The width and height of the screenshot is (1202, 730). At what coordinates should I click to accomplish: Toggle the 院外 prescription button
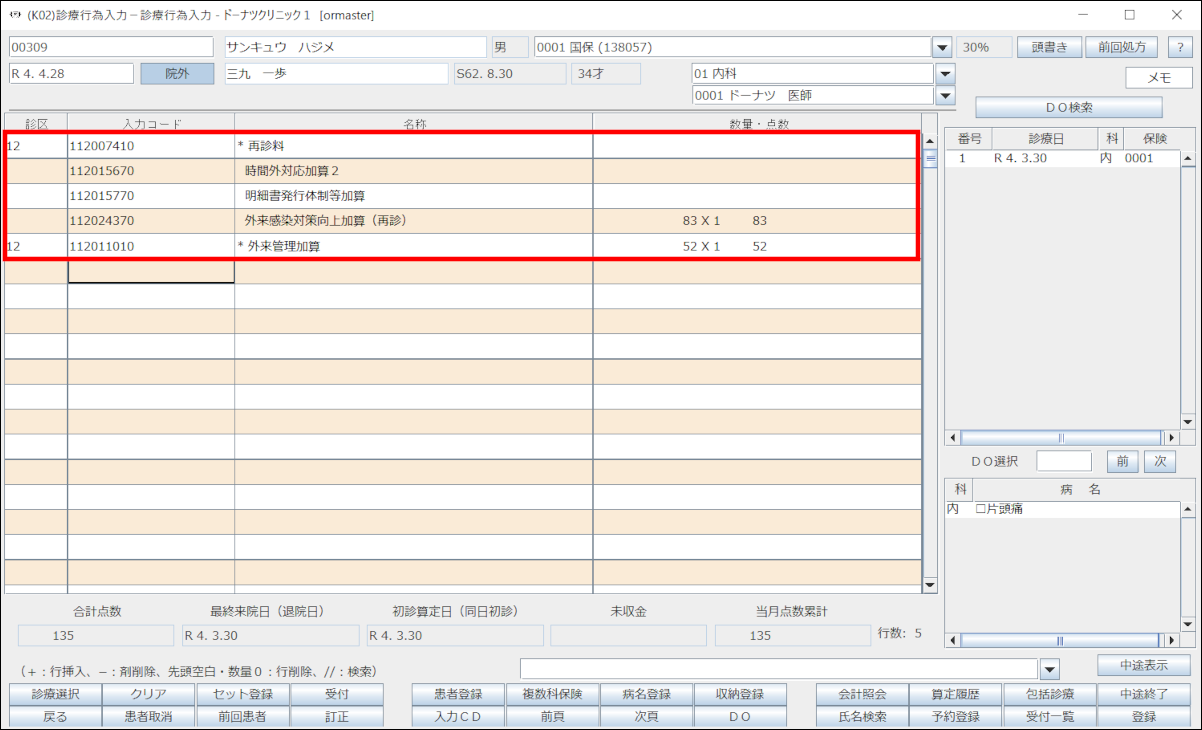pyautogui.click(x=177, y=74)
